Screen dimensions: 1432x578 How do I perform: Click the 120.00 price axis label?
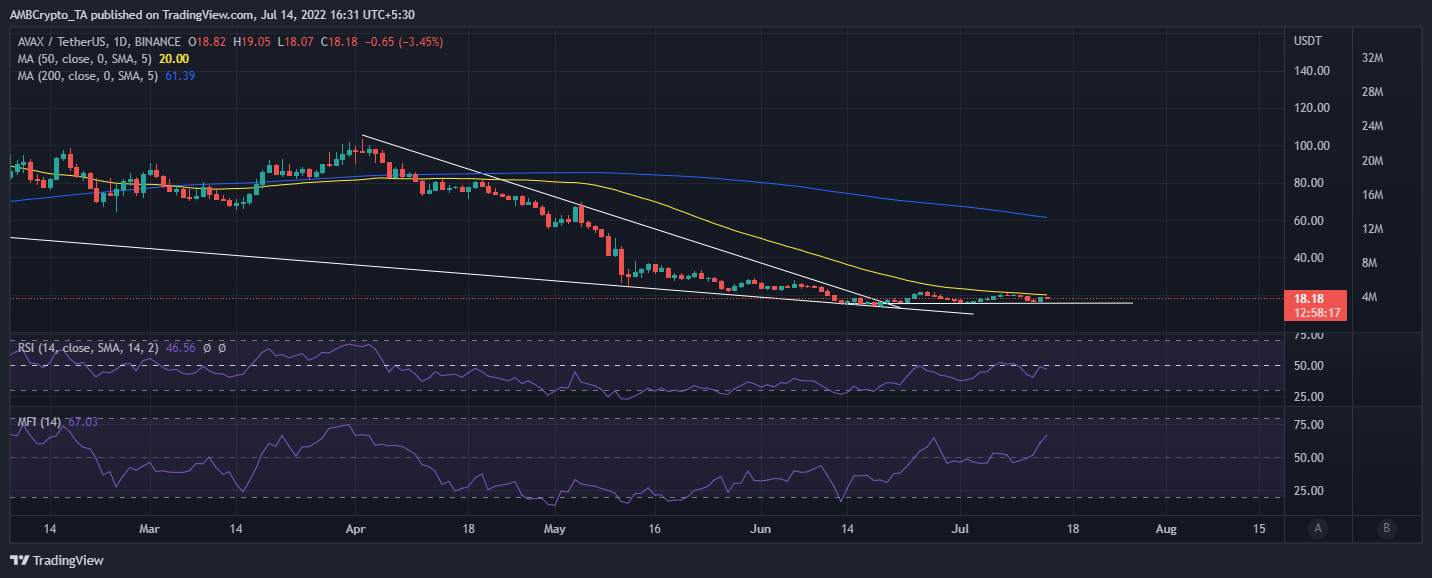(1311, 108)
